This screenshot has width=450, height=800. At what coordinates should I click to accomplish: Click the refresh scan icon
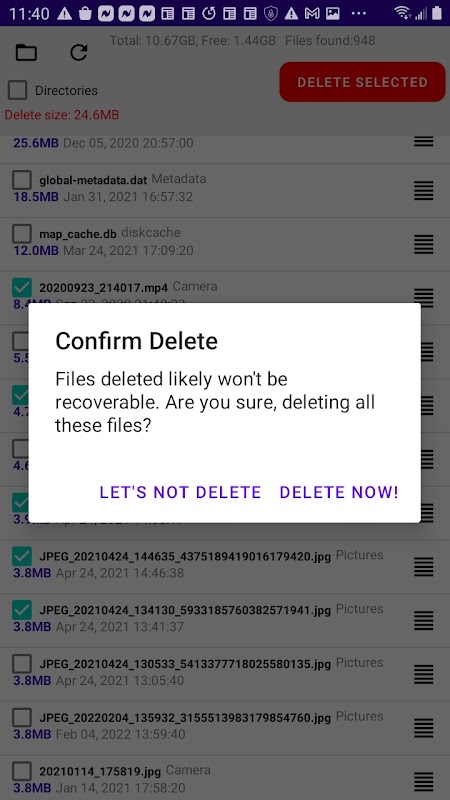(x=79, y=52)
